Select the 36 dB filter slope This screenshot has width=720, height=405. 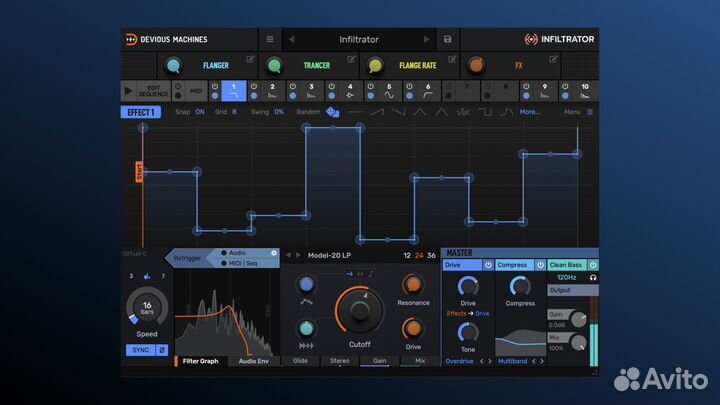click(431, 256)
